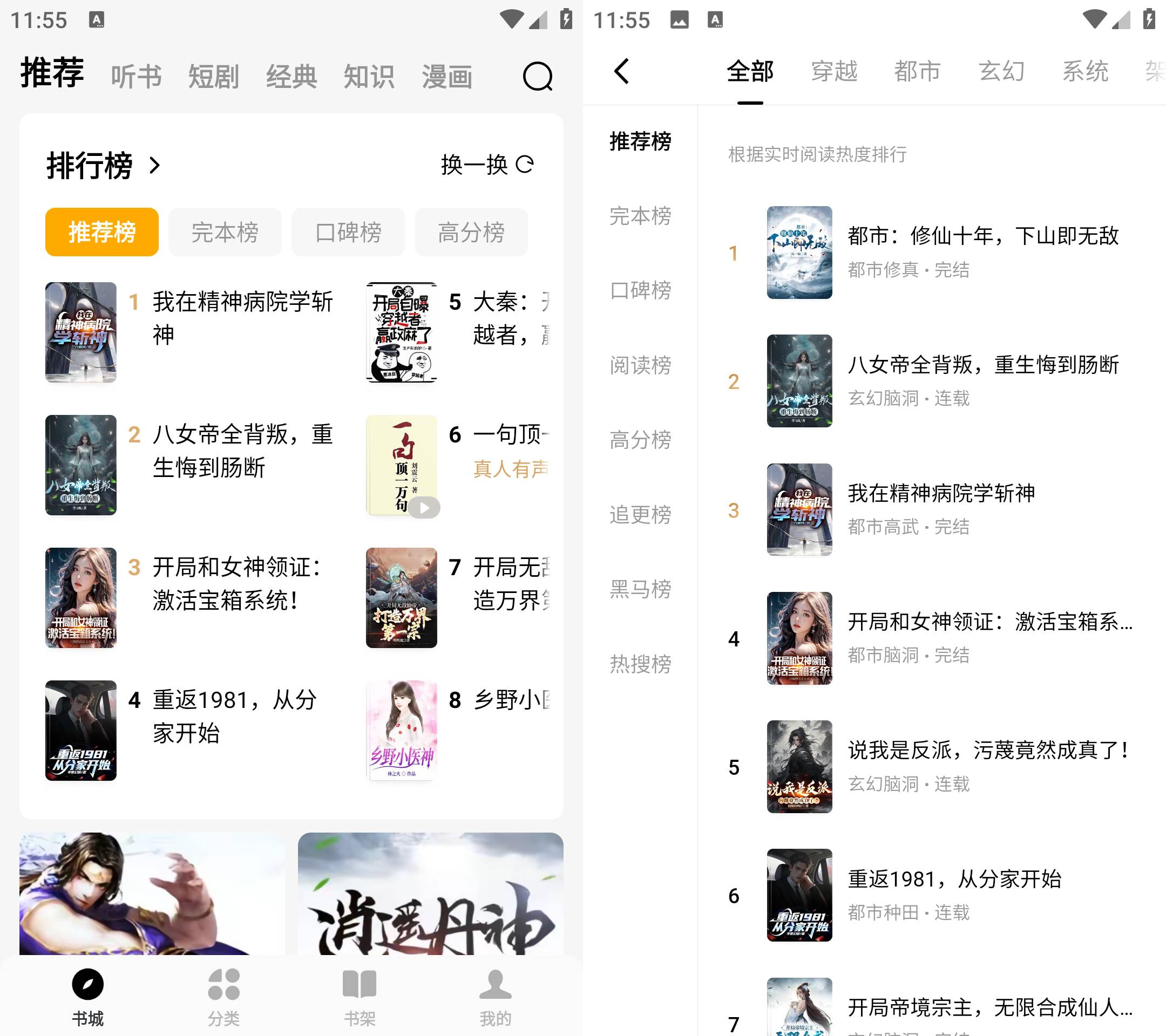The width and height of the screenshot is (1166, 1036).
Task: Open the 乡野小医神 book cover
Action: [x=402, y=731]
